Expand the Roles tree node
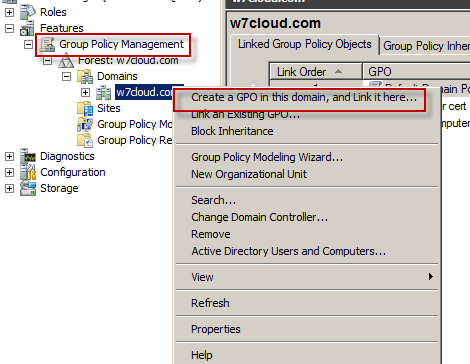This screenshot has width=470, height=364. (x=9, y=12)
